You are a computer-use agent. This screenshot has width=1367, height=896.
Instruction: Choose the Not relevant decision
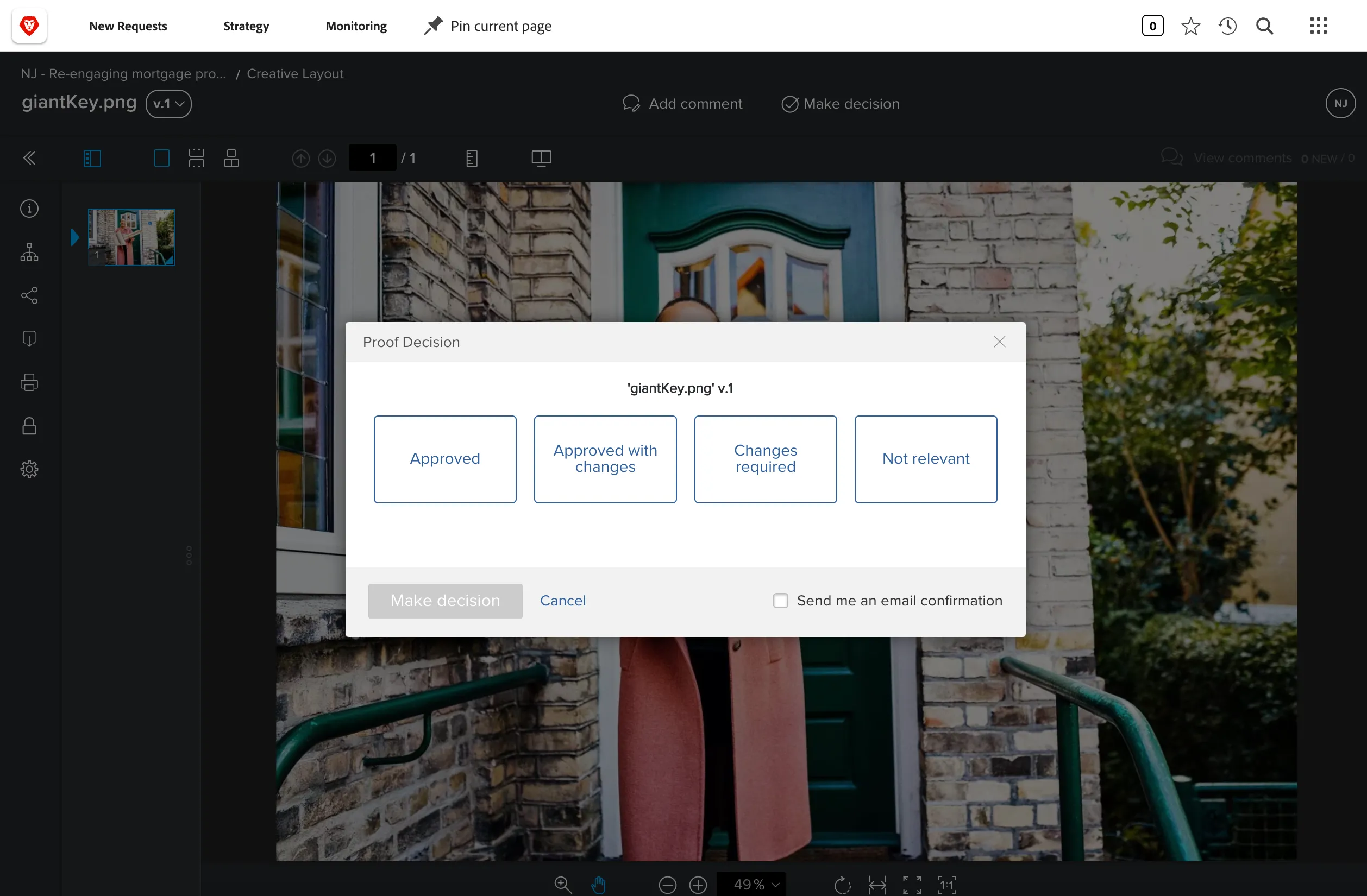pyautogui.click(x=926, y=459)
